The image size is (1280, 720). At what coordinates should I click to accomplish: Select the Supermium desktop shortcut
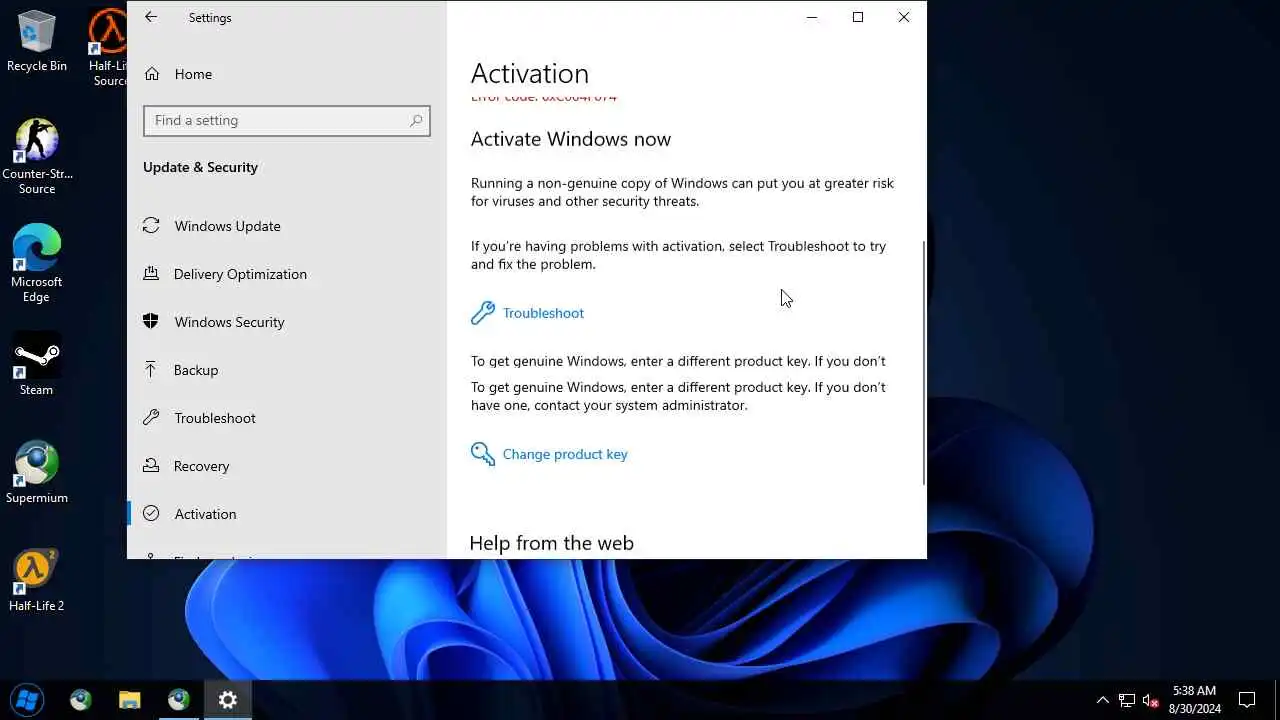[37, 473]
